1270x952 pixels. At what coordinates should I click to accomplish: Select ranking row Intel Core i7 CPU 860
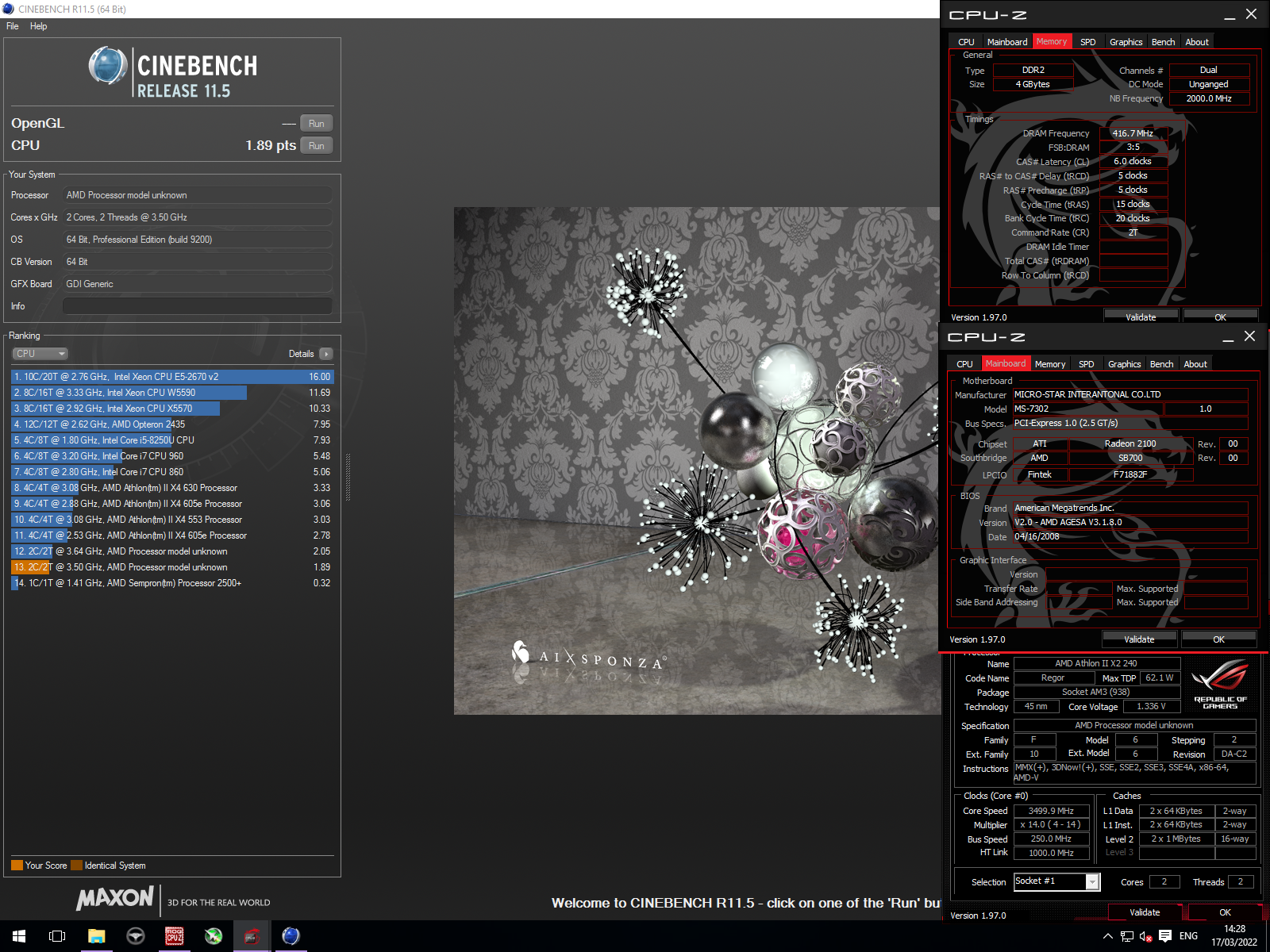[172, 472]
